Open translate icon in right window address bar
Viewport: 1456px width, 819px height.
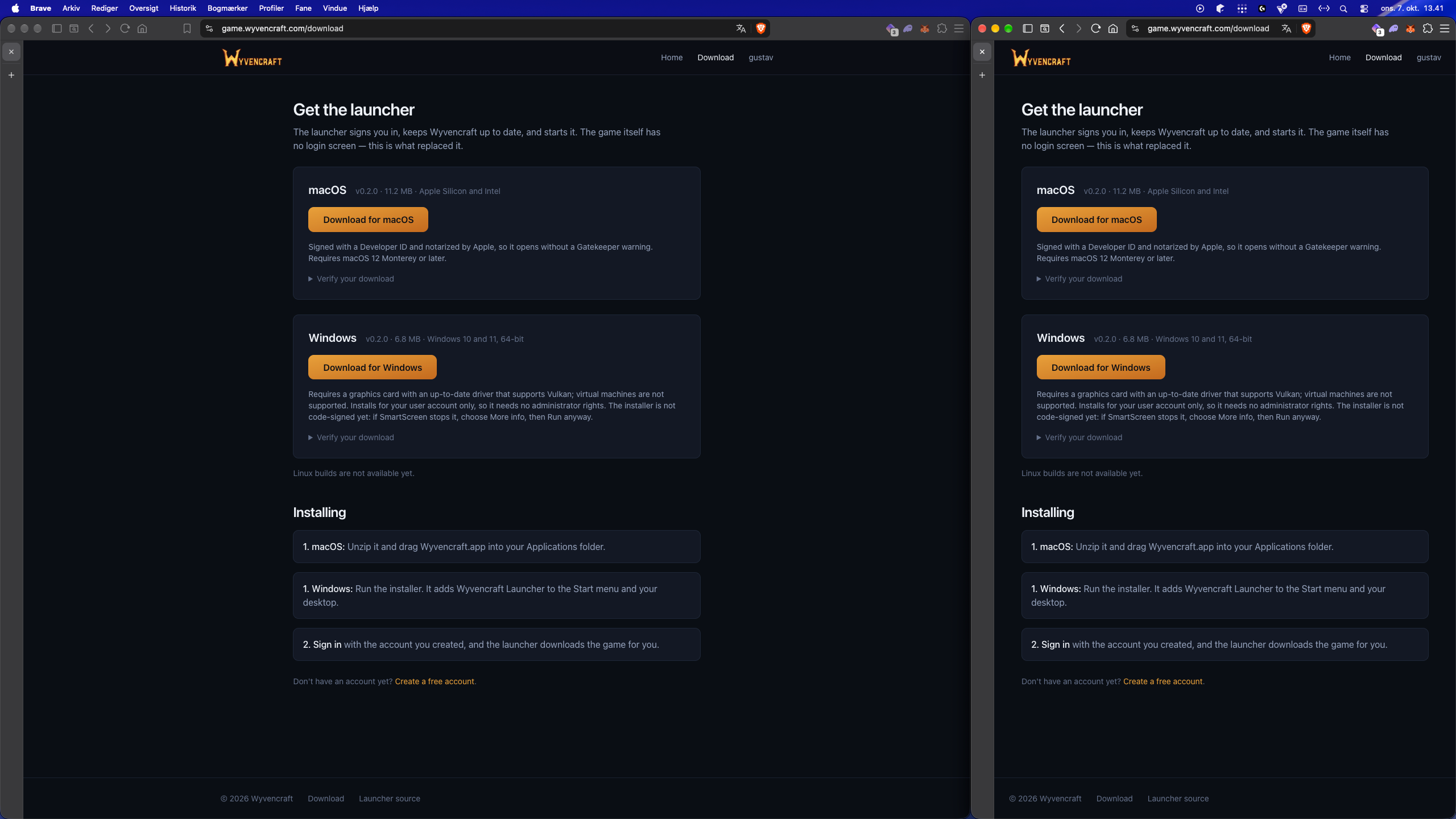1287,28
